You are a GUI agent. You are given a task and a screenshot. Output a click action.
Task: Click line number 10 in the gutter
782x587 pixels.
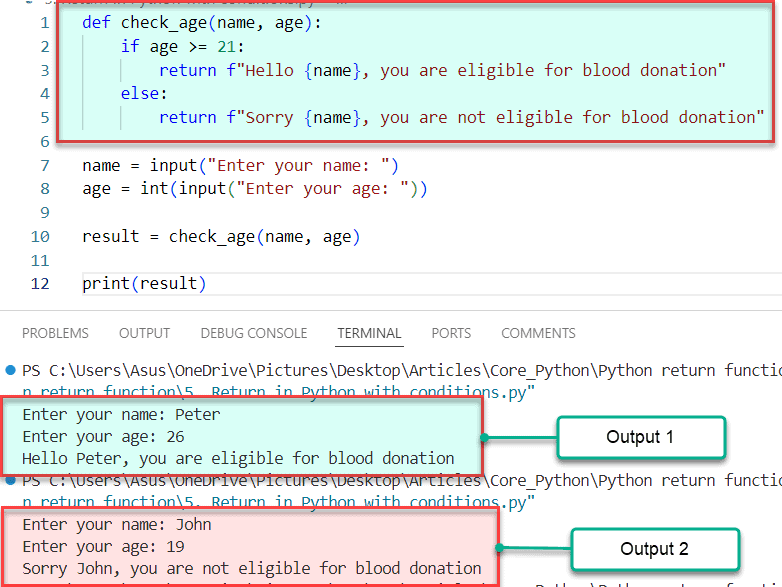40,236
